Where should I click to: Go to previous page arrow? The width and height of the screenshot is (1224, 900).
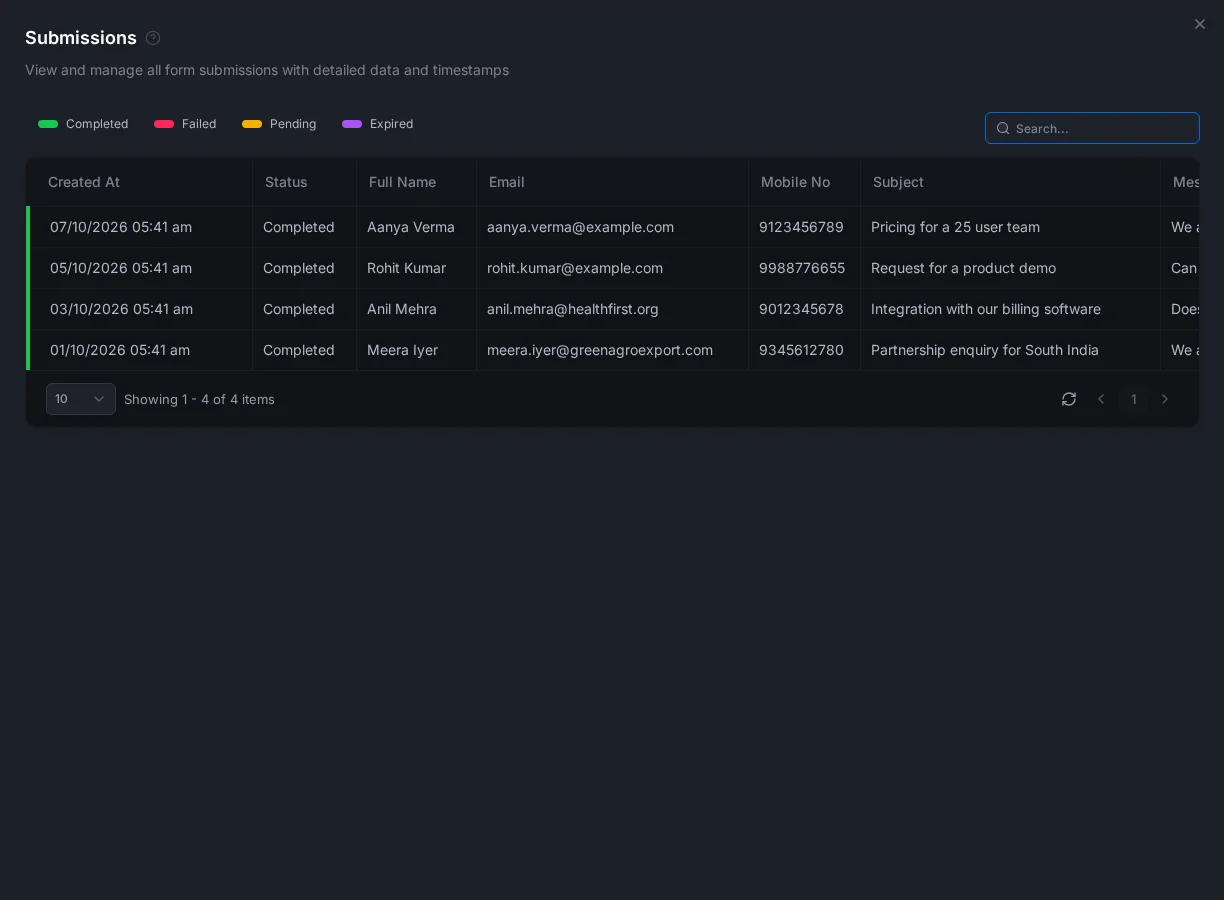pyautogui.click(x=1101, y=399)
